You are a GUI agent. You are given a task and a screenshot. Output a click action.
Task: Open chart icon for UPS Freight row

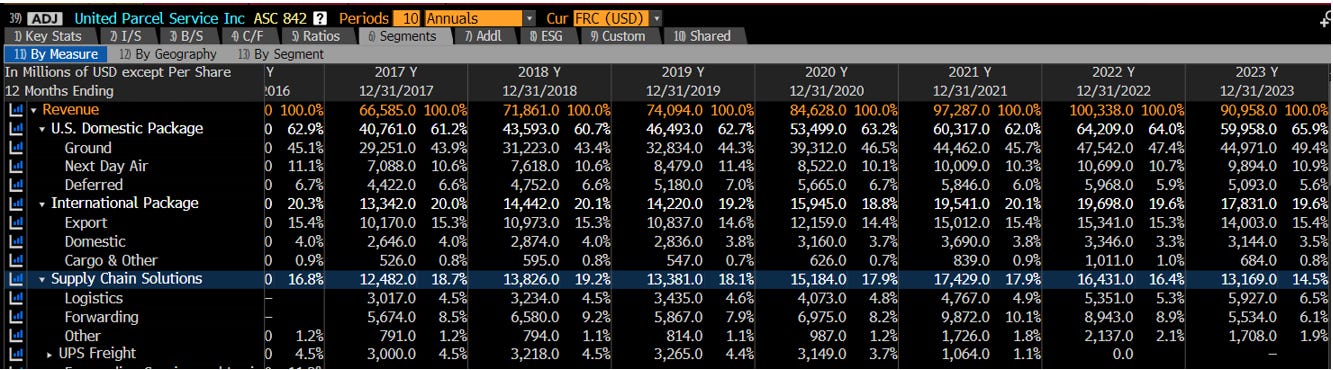(15, 354)
